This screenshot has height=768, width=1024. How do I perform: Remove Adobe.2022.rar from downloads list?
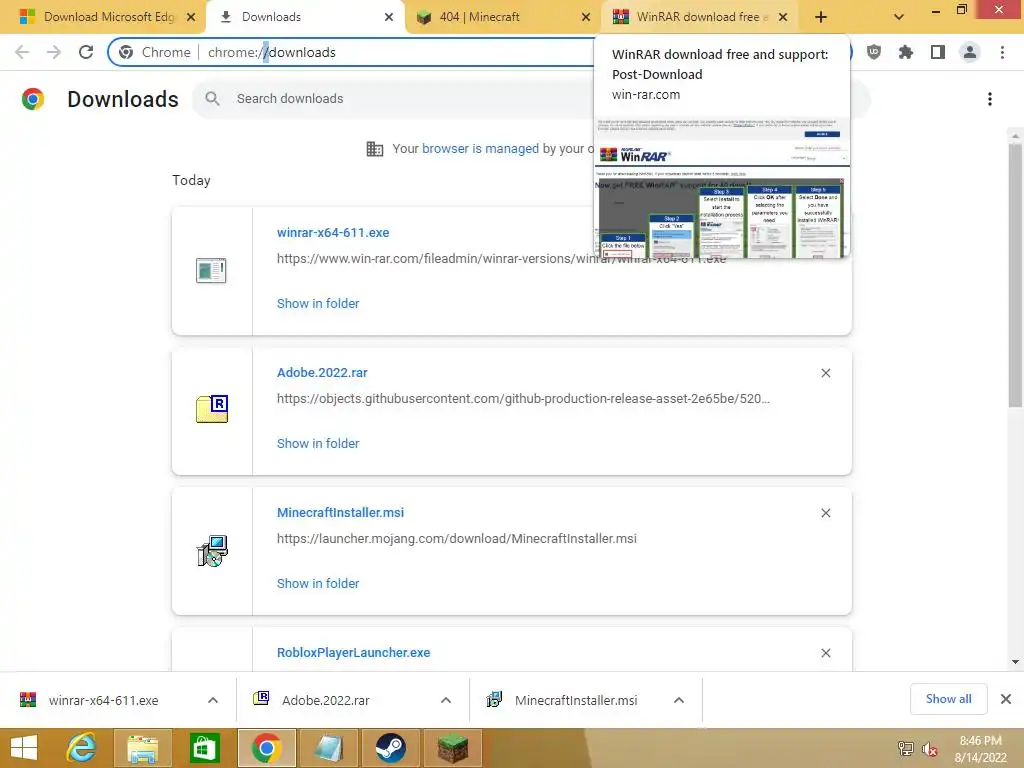pos(825,373)
